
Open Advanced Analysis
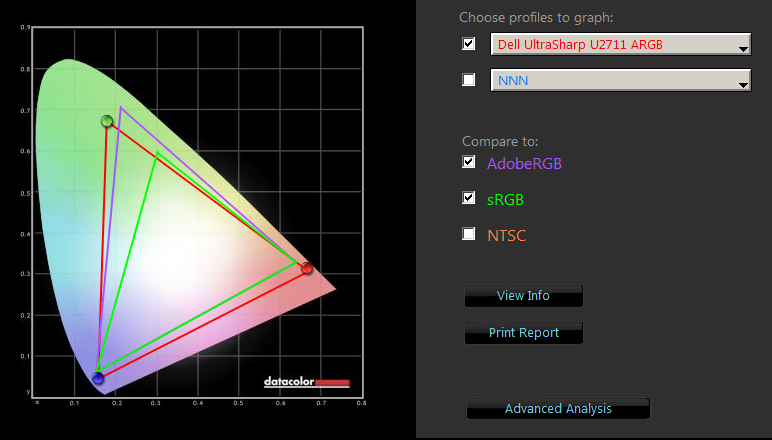(x=558, y=409)
